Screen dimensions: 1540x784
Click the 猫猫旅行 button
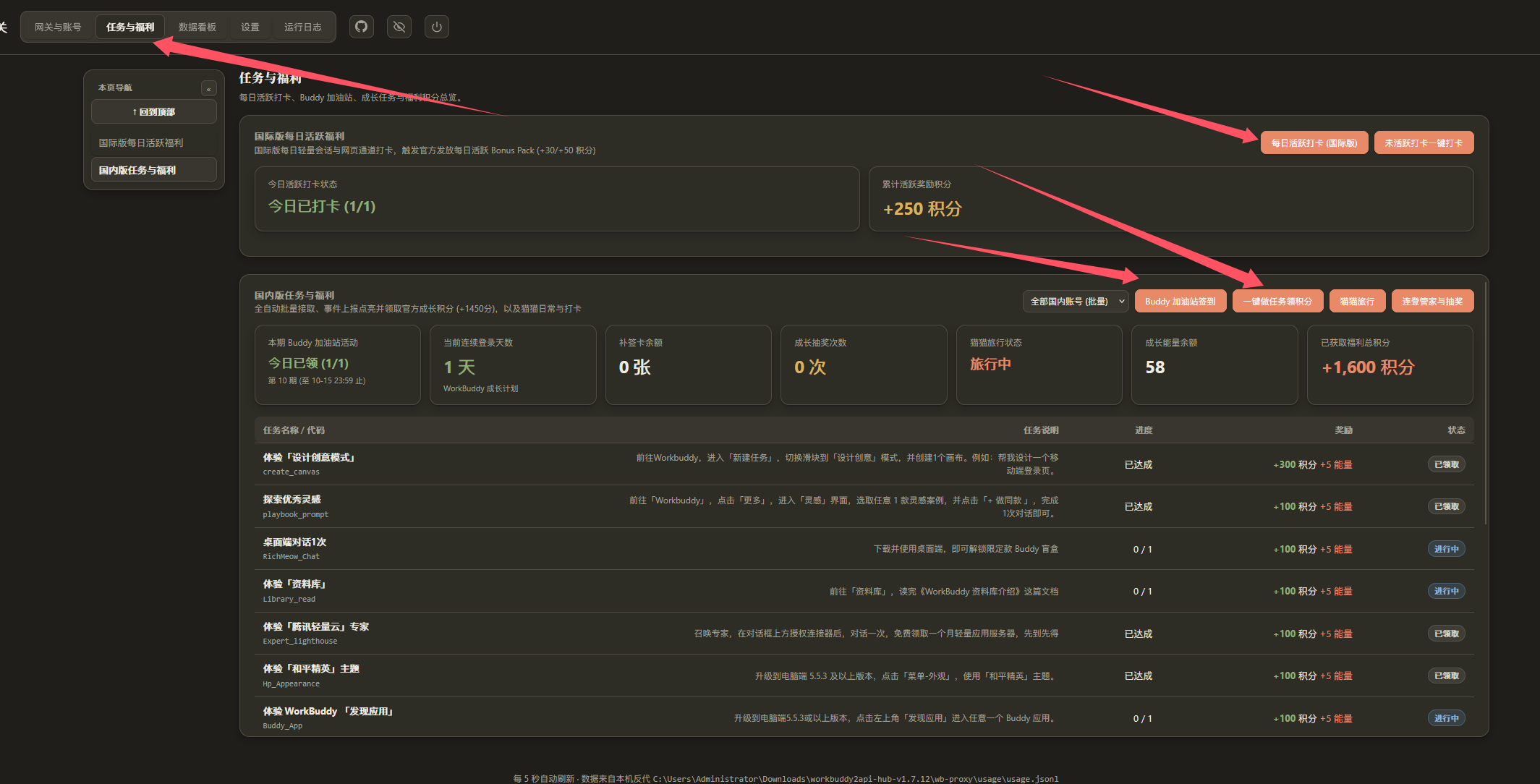coord(1357,302)
